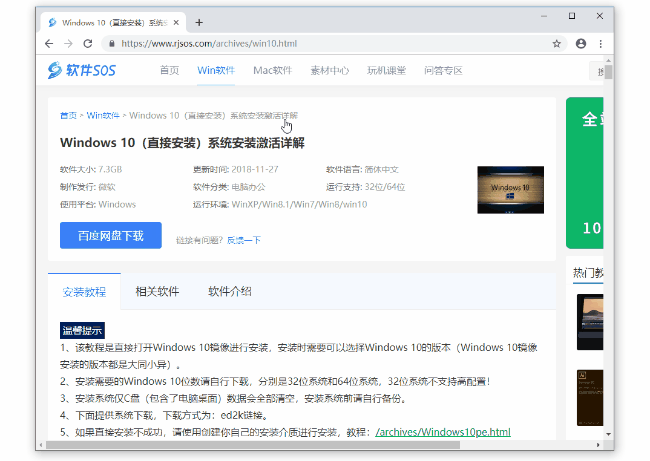Reload the current page
The image size is (650, 461).
[88, 44]
